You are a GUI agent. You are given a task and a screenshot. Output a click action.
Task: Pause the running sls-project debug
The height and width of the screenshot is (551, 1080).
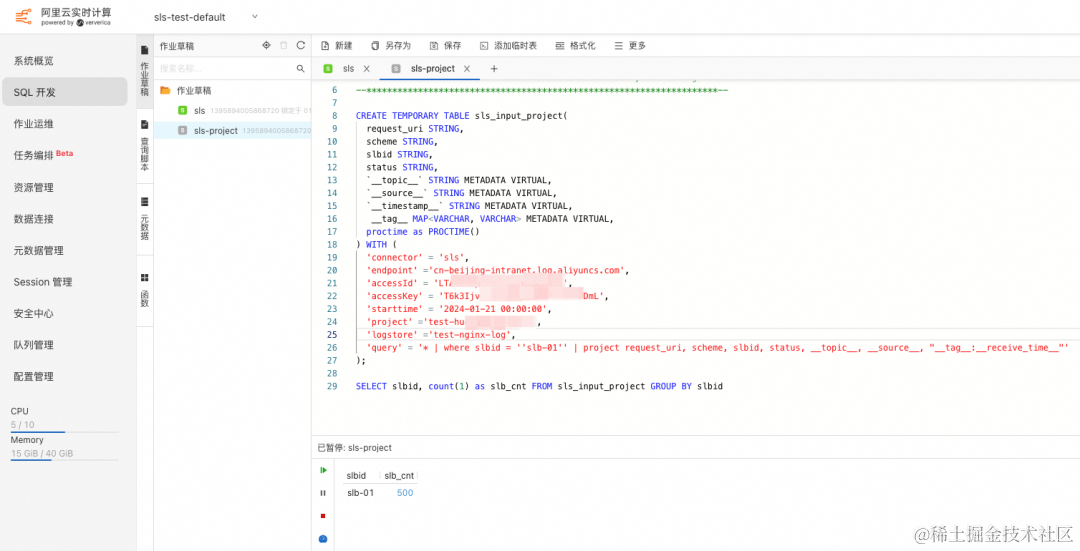323,492
